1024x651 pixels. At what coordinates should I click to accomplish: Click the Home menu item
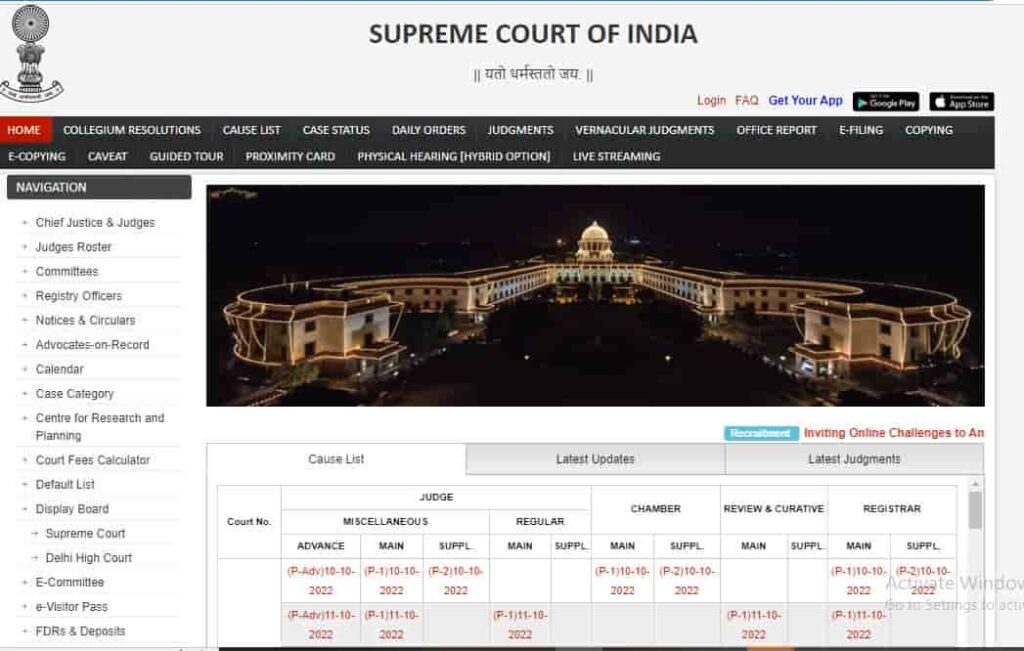[24, 130]
